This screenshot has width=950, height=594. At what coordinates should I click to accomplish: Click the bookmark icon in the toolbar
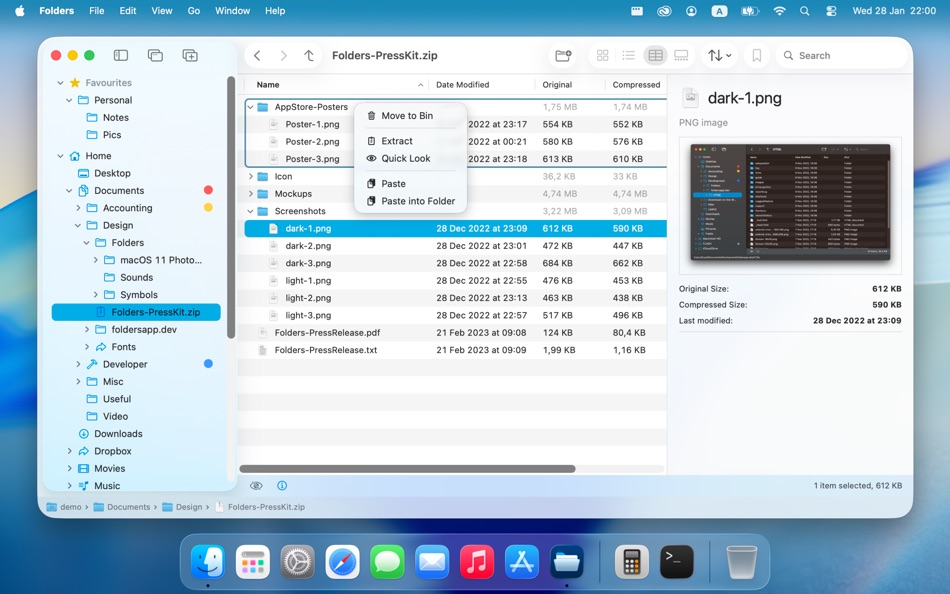click(x=757, y=55)
